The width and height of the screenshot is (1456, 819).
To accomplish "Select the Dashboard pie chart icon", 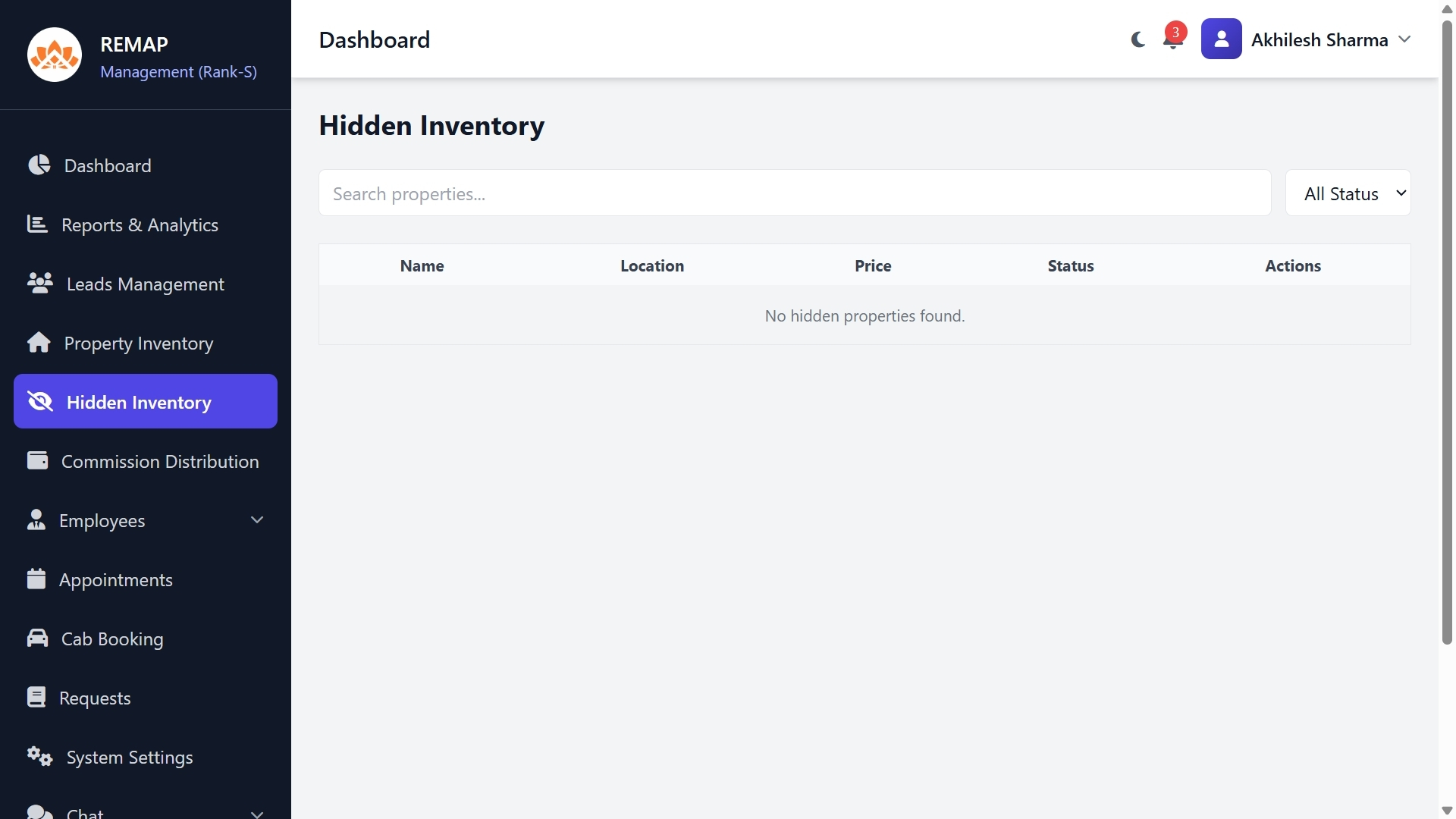I will pyautogui.click(x=39, y=165).
